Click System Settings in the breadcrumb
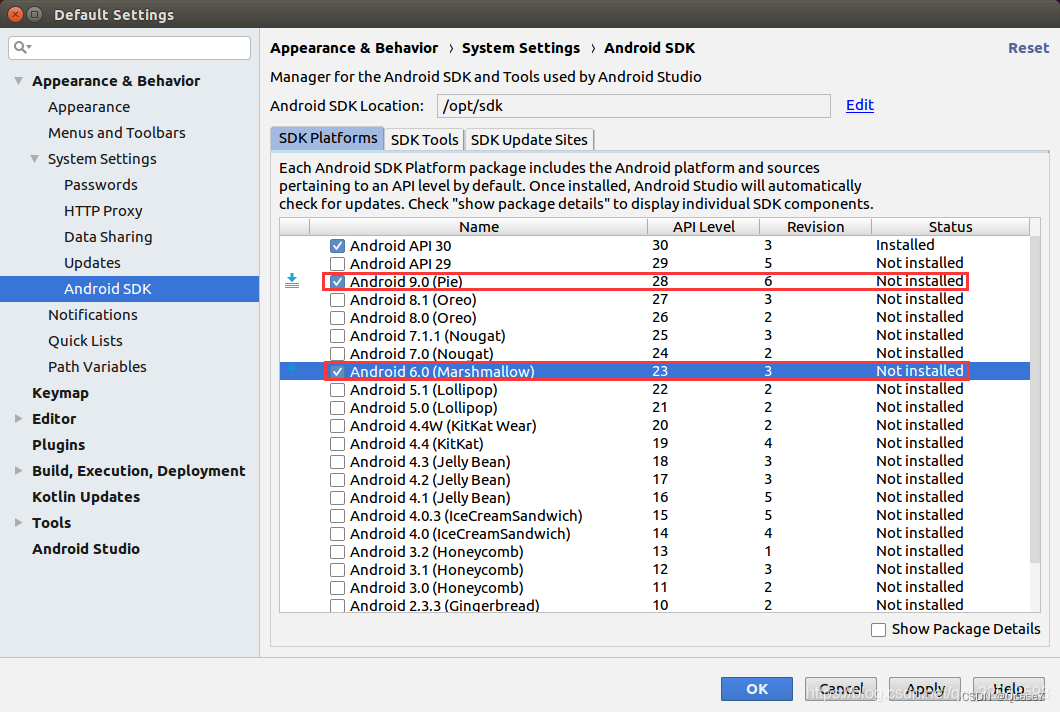This screenshot has height=712, width=1060. click(521, 48)
